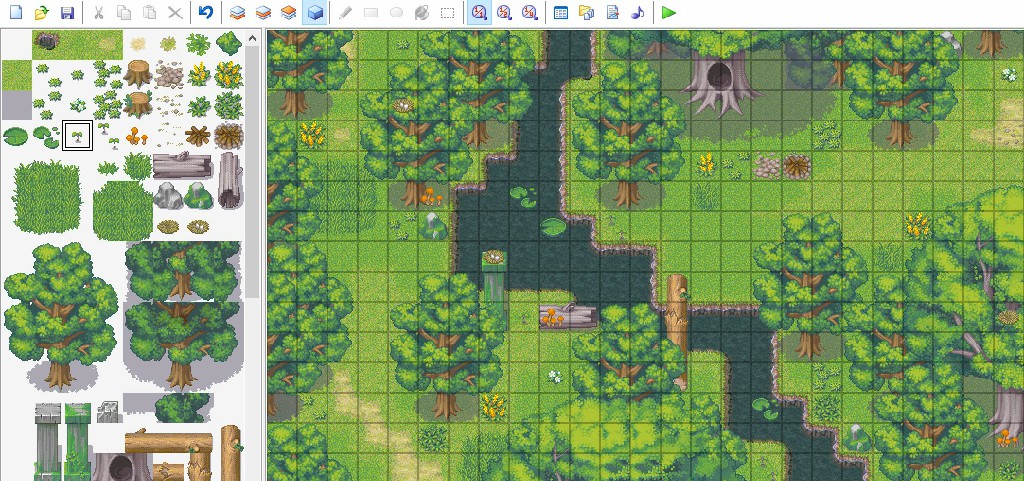The width and height of the screenshot is (1024, 481).
Task: Undo the last action with the blue arrow
Action: click(206, 12)
